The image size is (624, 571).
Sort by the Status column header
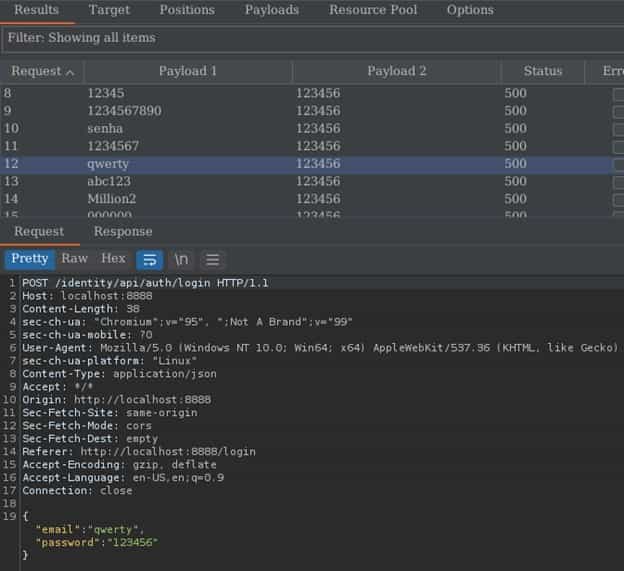pos(543,71)
